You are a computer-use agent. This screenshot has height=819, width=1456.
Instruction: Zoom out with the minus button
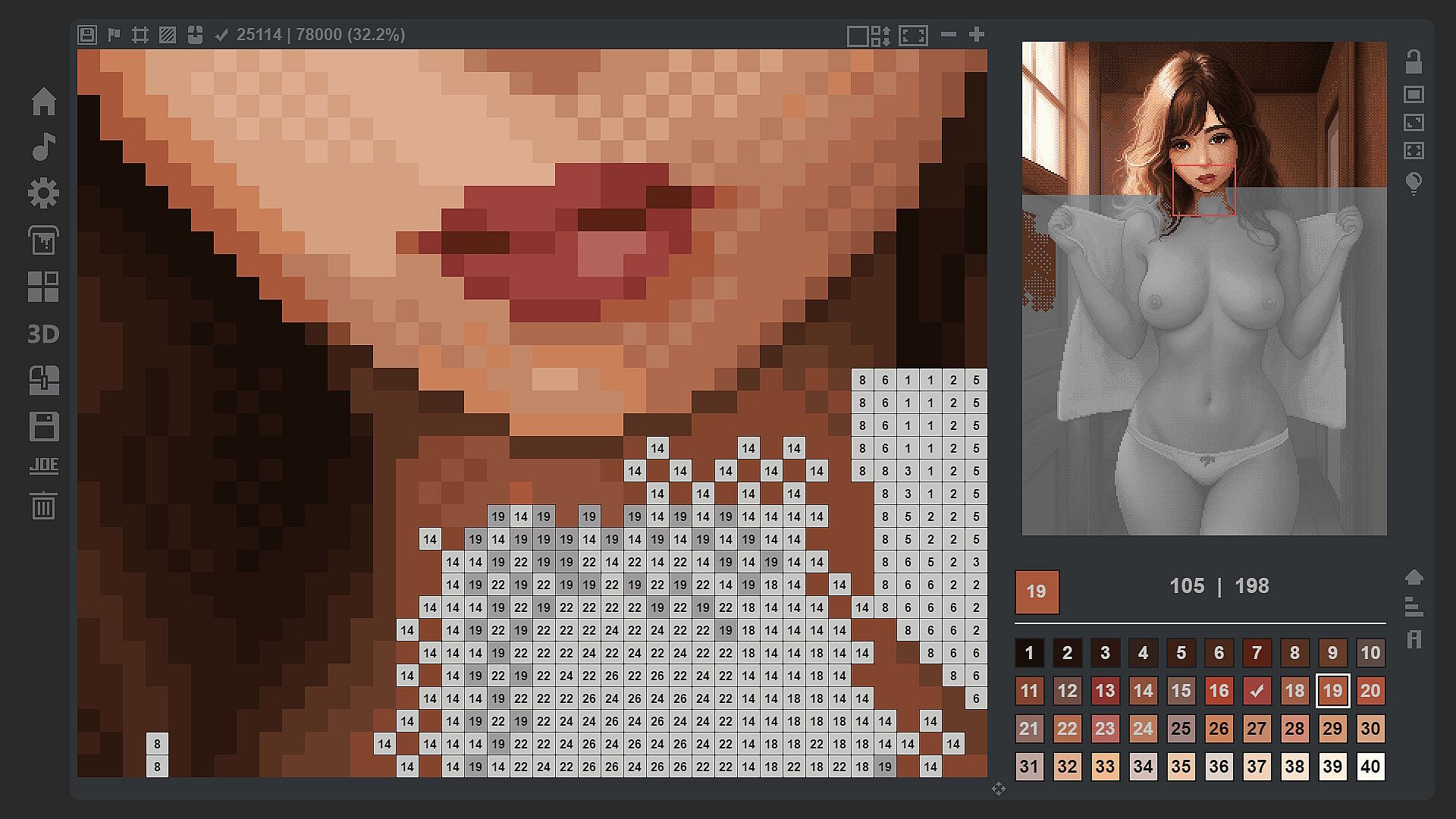tap(948, 34)
